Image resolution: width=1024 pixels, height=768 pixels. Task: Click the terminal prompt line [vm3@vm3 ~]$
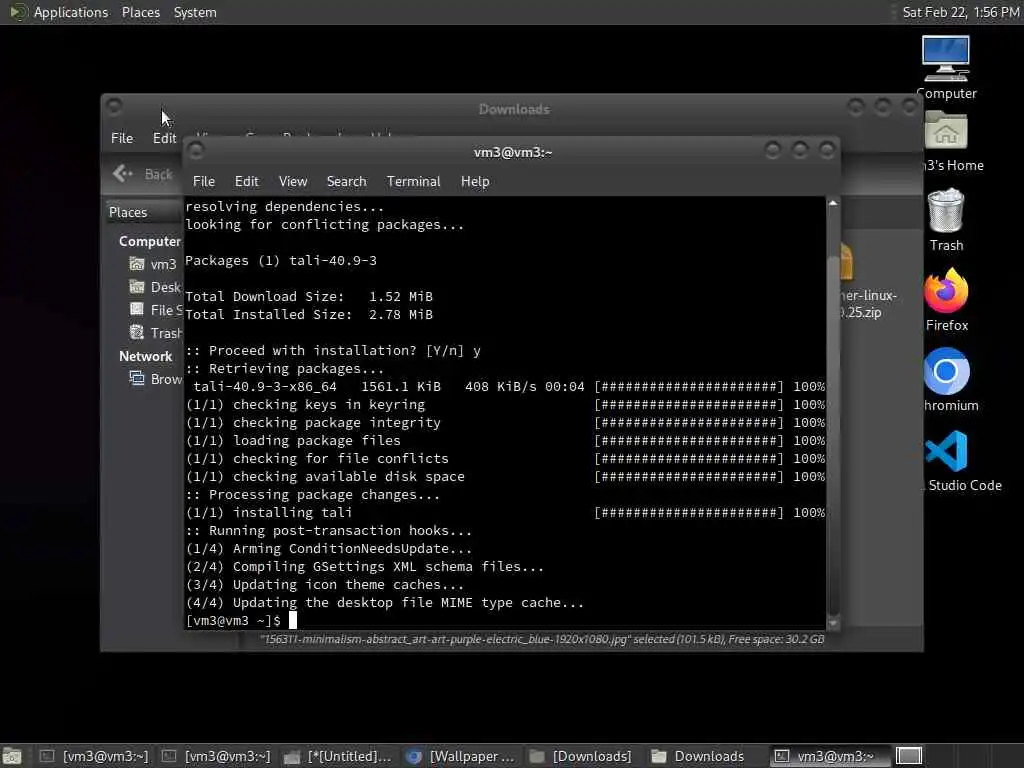coord(233,620)
